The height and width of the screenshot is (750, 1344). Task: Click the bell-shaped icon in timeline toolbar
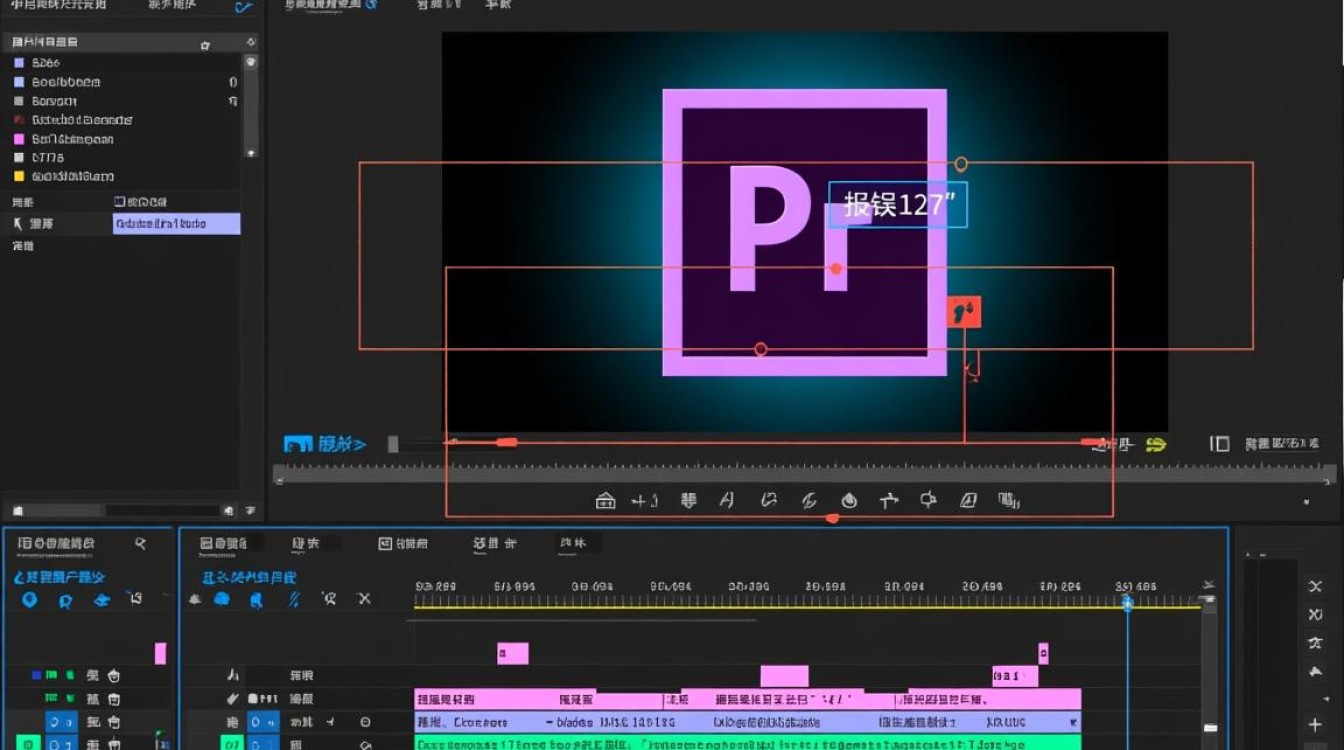pos(195,599)
